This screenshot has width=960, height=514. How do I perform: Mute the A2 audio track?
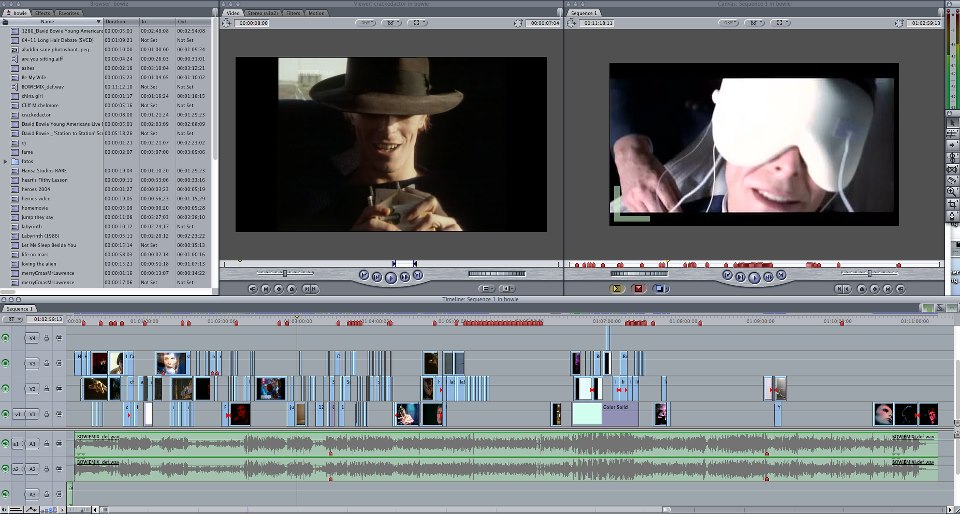6,469
